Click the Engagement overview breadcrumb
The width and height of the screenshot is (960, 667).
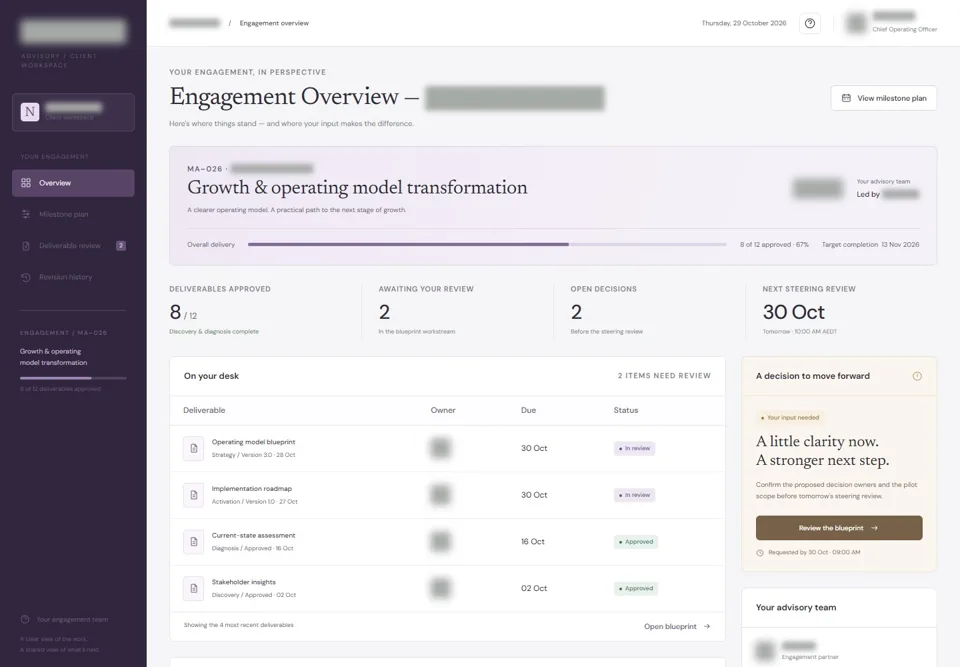coord(274,23)
